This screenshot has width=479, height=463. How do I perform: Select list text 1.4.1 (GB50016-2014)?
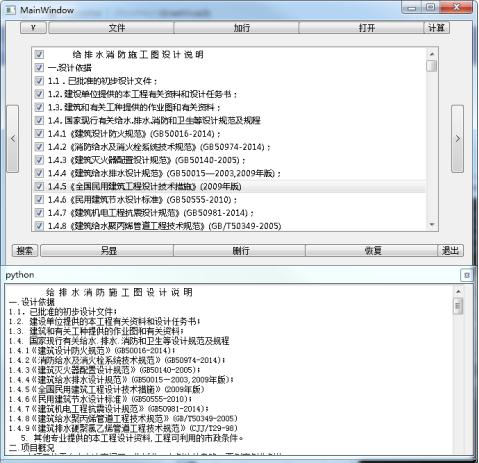coord(134,134)
